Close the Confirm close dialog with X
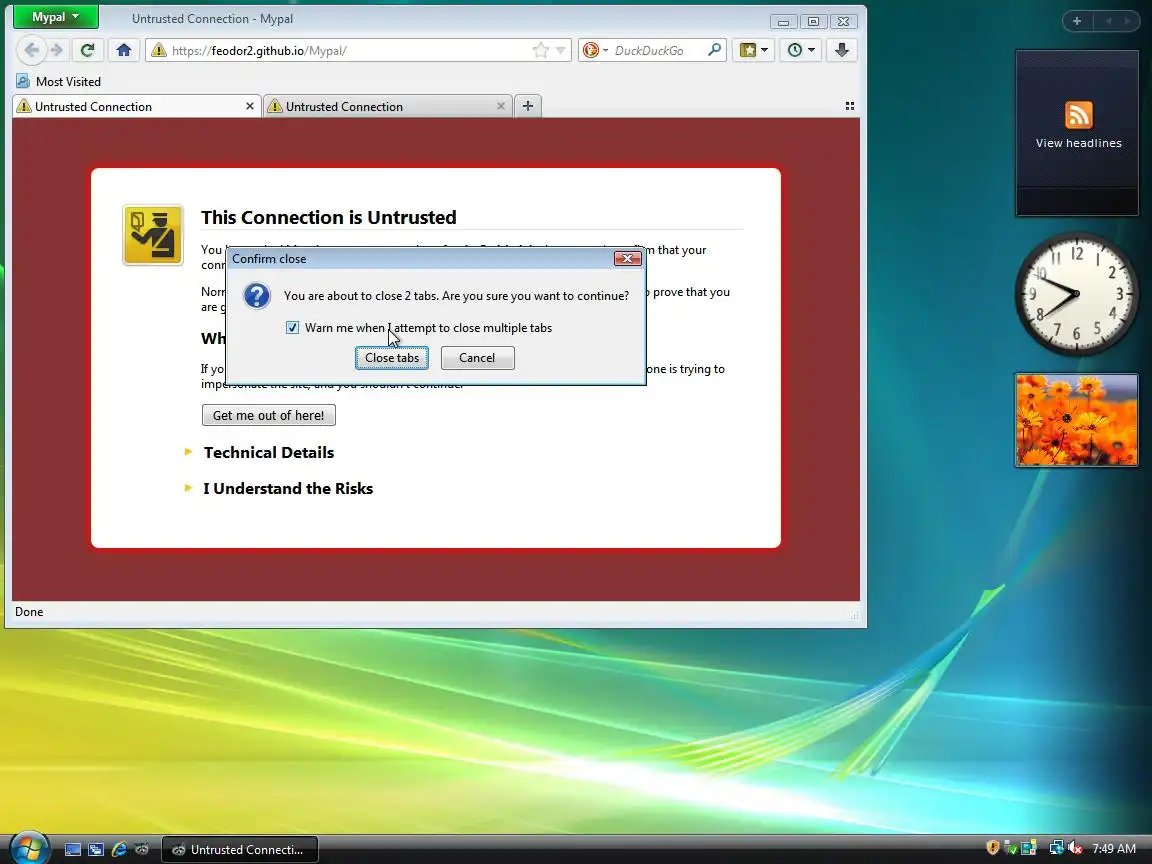This screenshot has width=1152, height=864. [627, 259]
